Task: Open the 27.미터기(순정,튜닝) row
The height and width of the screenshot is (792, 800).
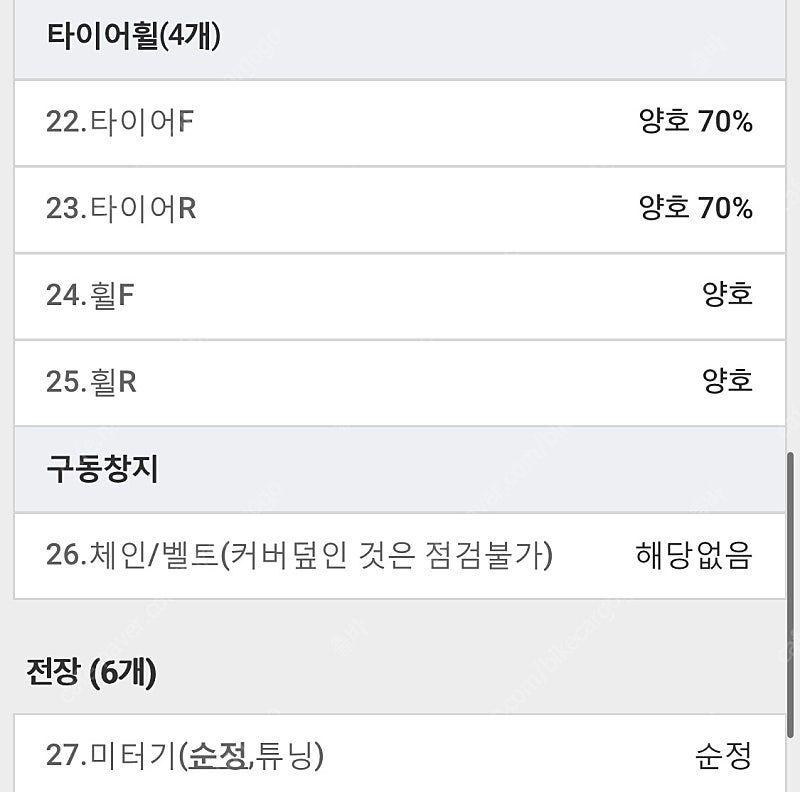Action: (399, 754)
